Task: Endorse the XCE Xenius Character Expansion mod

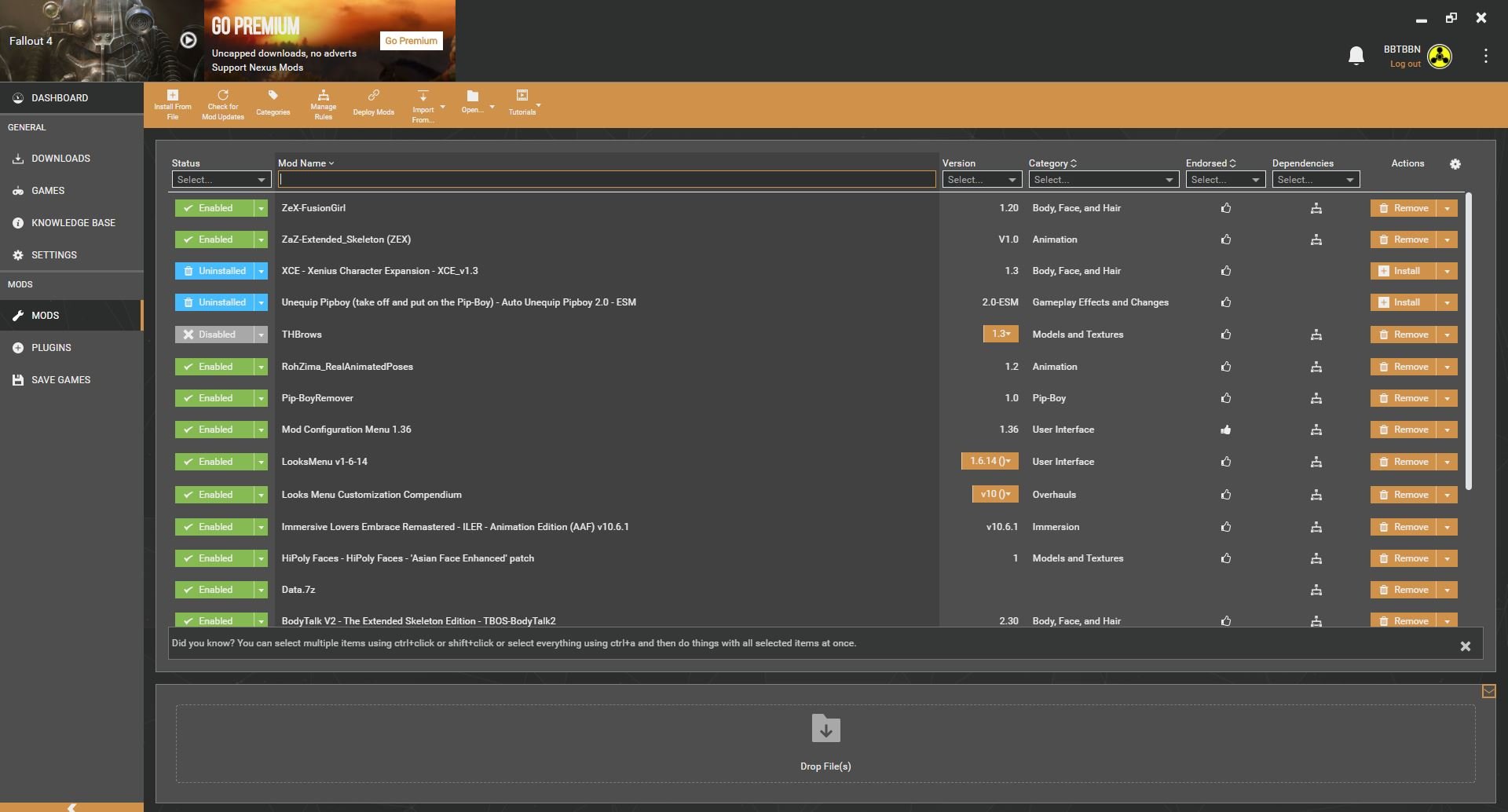Action: [1226, 271]
